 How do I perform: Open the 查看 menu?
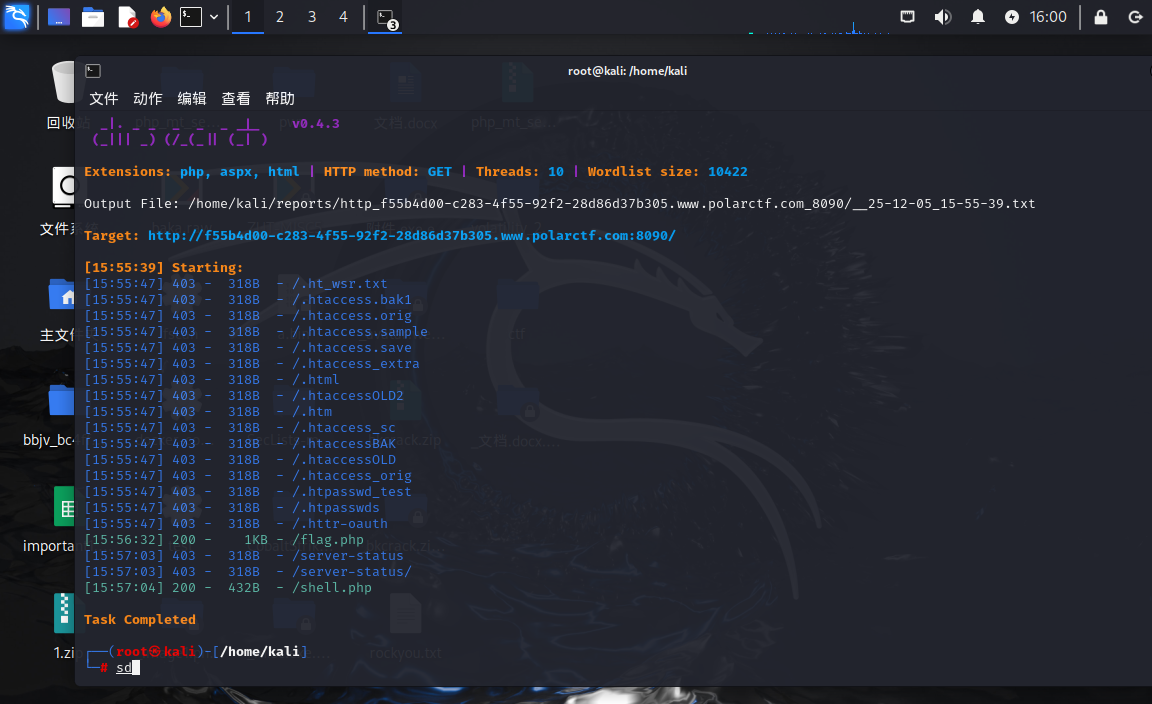coord(236,98)
